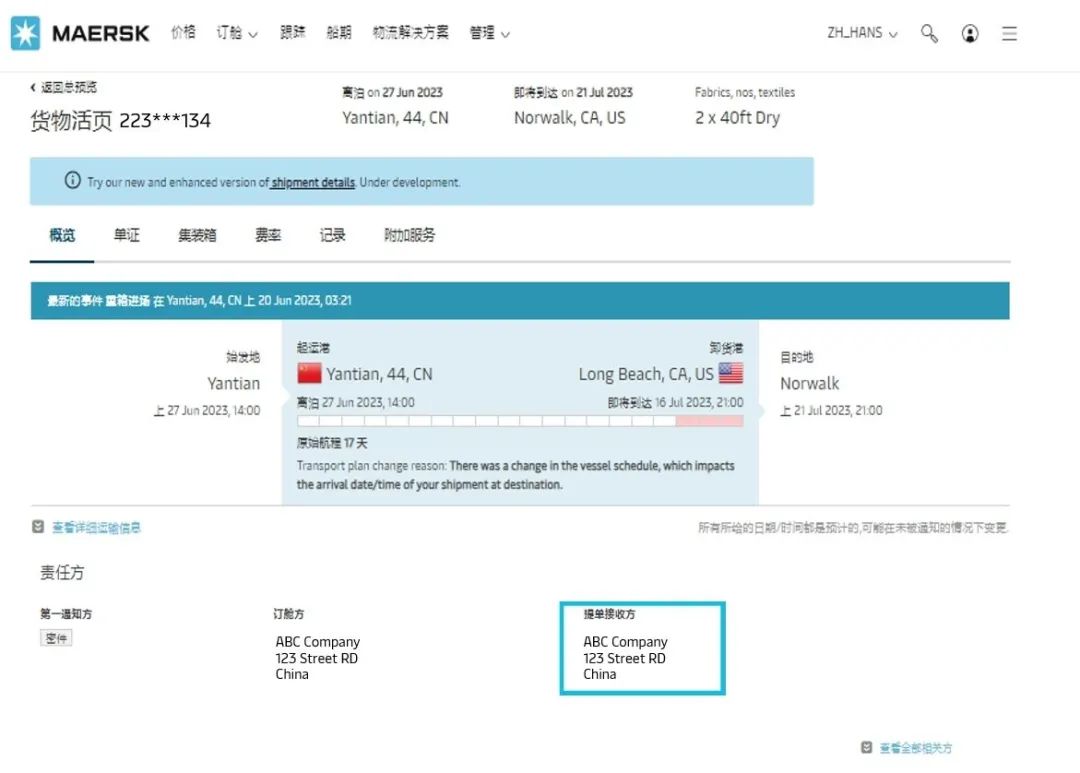Click the back chevron before 返回总预览
The image size is (1080, 773).
tap(32, 87)
